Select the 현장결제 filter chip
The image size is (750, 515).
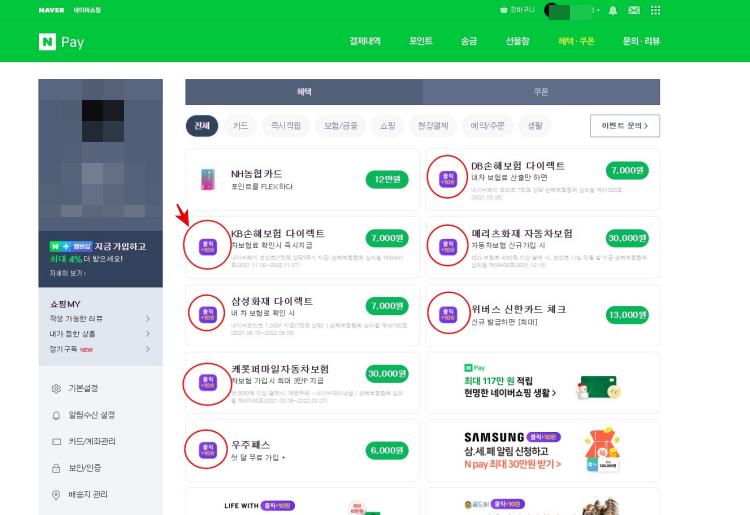(433, 126)
